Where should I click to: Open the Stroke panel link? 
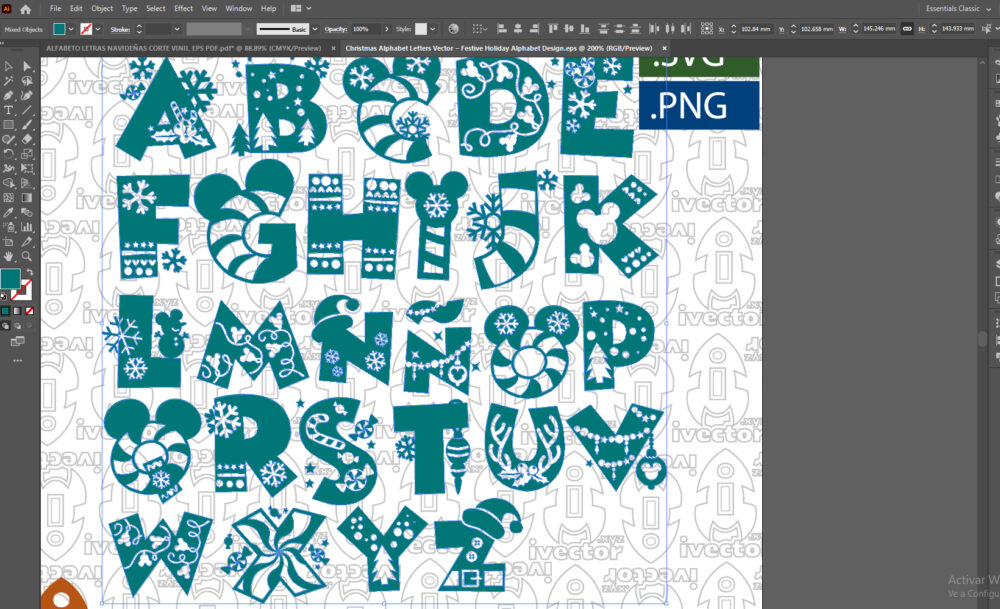point(120,29)
